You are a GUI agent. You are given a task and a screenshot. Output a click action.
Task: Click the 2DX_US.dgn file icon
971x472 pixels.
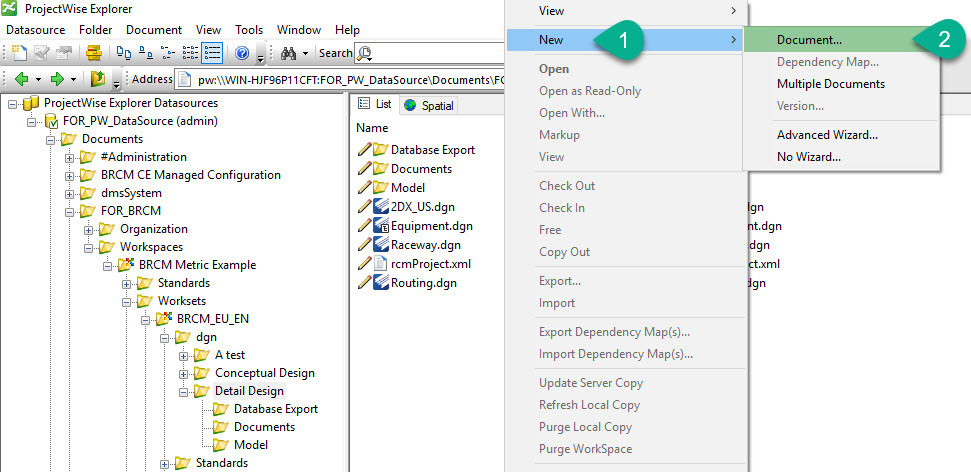(381, 207)
